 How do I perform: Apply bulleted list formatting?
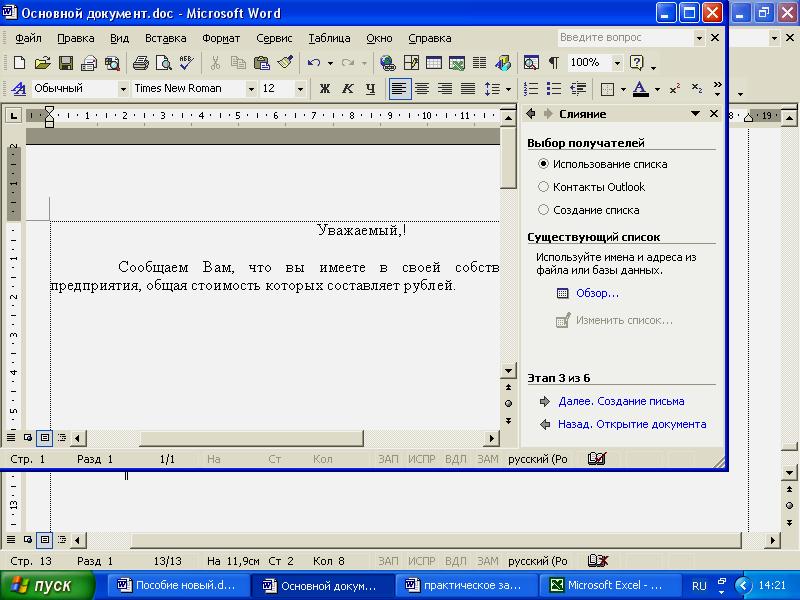point(554,89)
